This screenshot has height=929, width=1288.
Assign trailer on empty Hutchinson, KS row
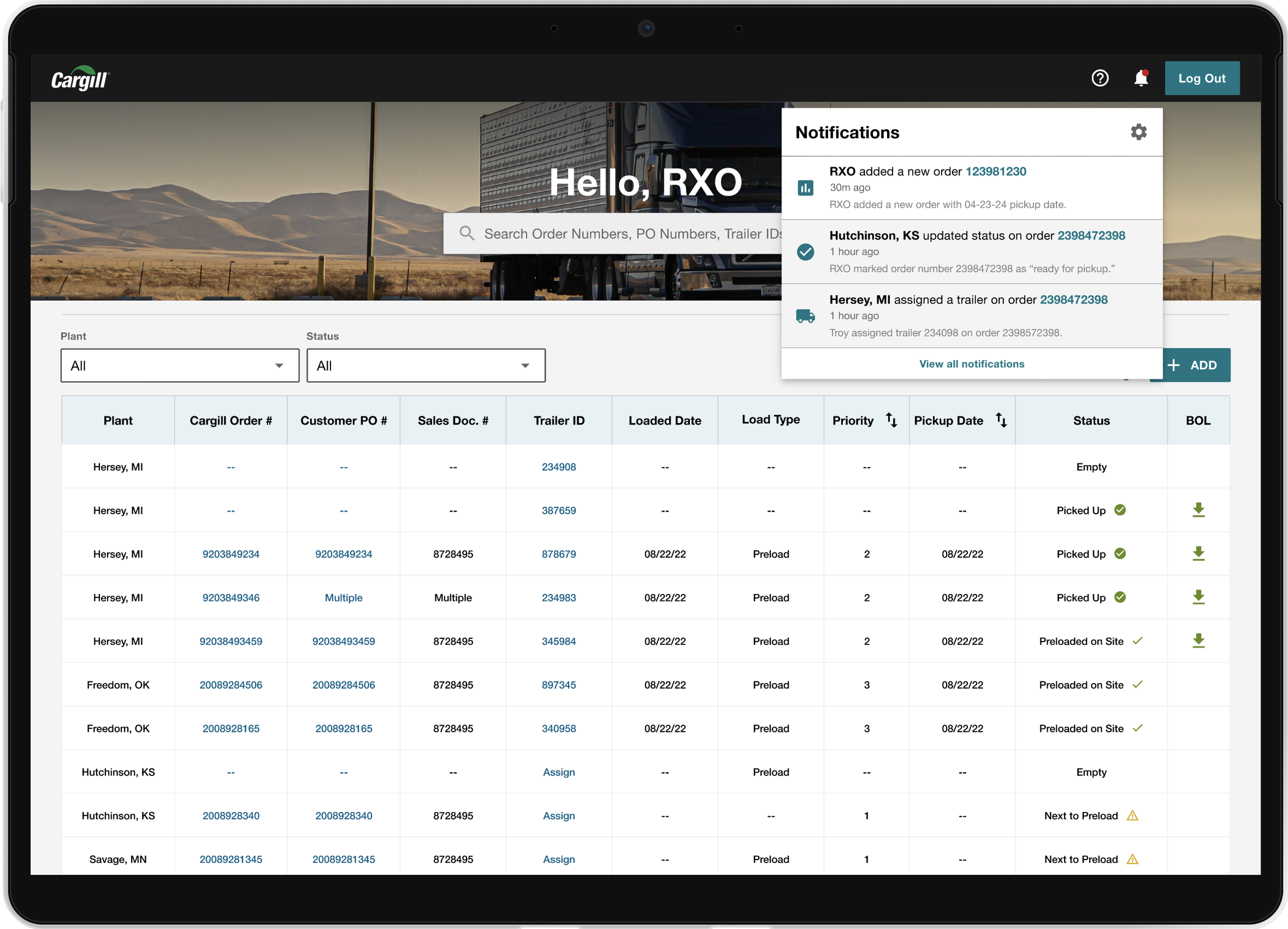click(559, 772)
